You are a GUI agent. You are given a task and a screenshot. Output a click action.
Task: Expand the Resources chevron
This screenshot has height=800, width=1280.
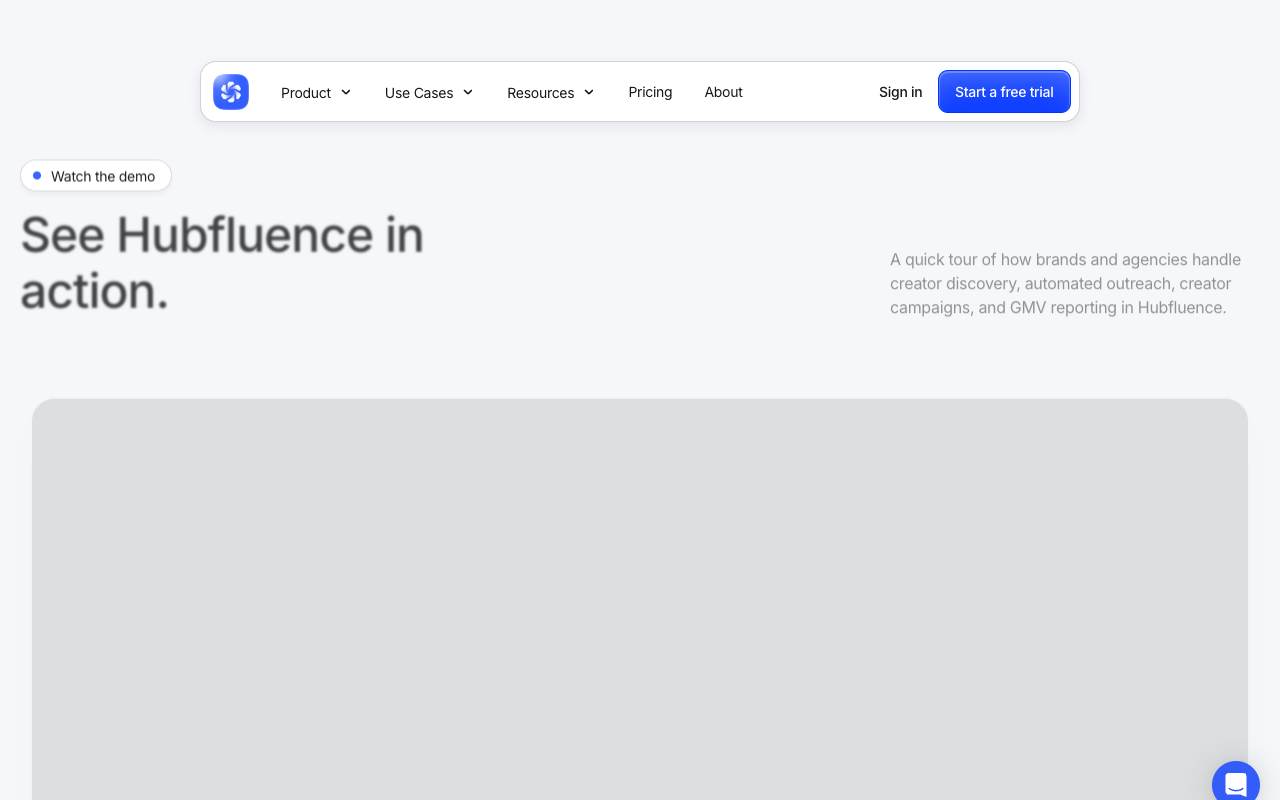(589, 92)
